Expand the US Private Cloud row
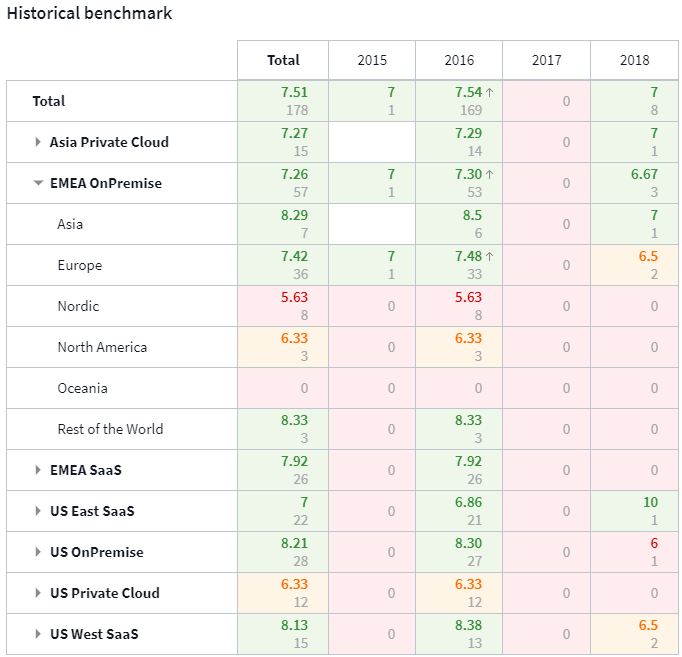682x657 pixels. coord(38,593)
